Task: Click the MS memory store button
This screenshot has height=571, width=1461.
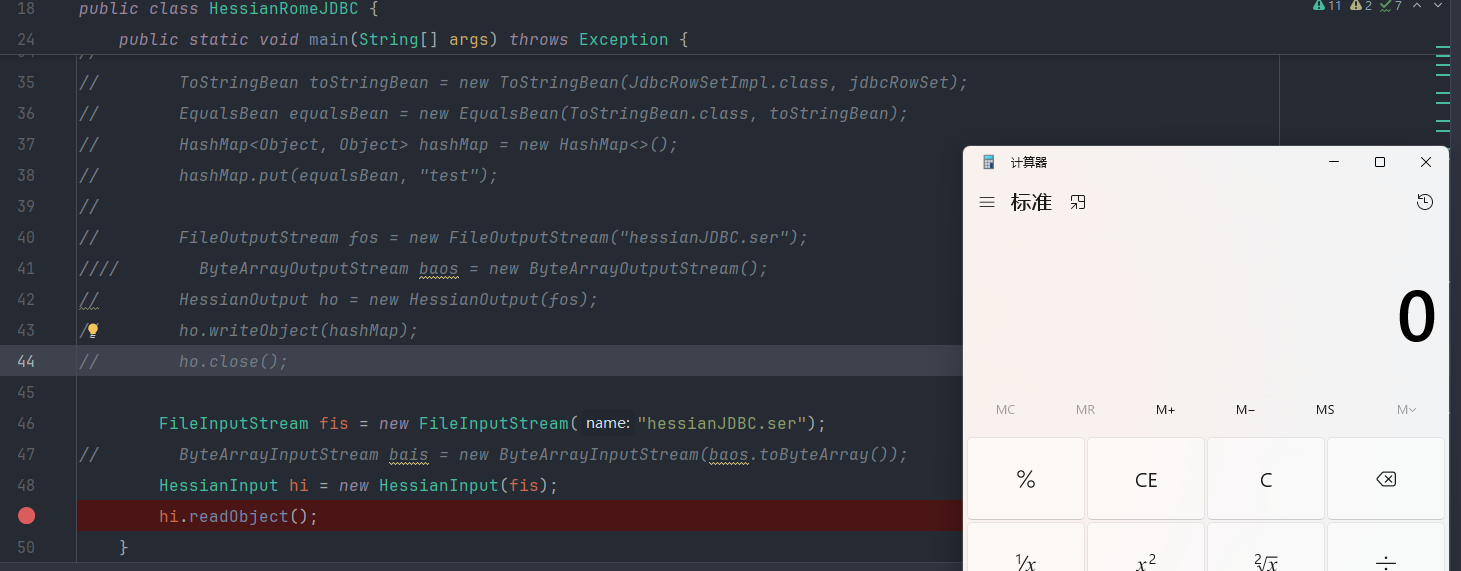Action: click(x=1325, y=410)
